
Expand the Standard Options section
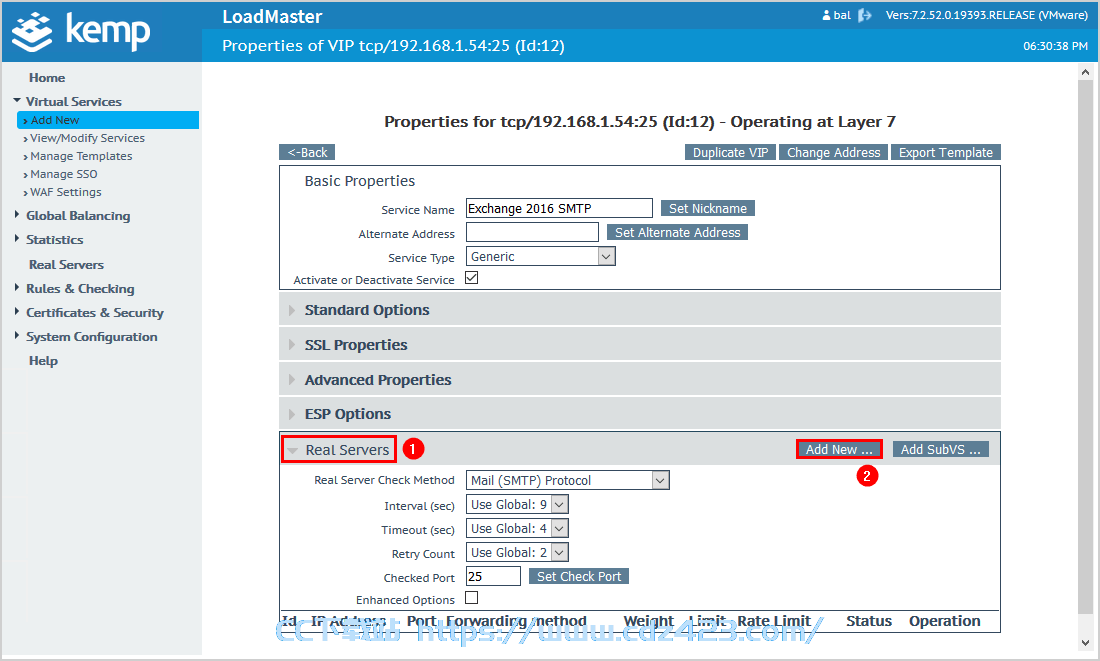click(x=640, y=309)
